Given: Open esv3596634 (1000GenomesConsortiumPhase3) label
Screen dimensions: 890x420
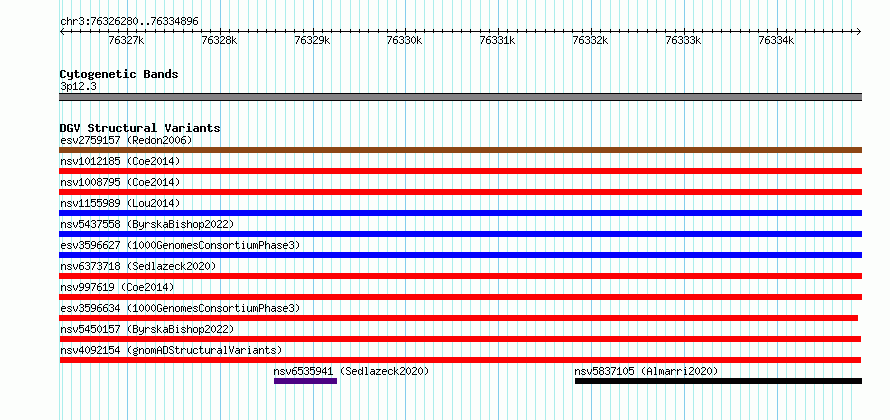Looking at the screenshot, I should pyautogui.click(x=180, y=308).
